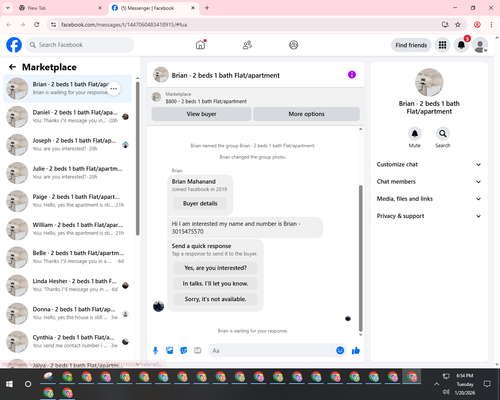Viewport: 500px width, 400px height.
Task: Switch to the New Tab browser tab
Action: click(x=60, y=8)
